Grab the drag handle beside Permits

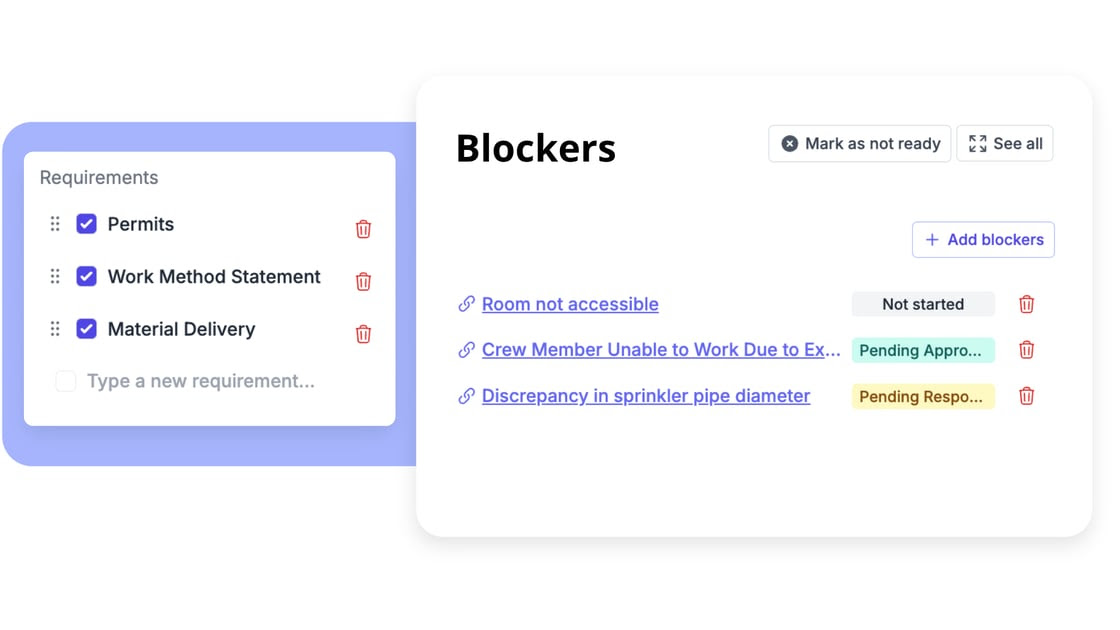pos(55,224)
